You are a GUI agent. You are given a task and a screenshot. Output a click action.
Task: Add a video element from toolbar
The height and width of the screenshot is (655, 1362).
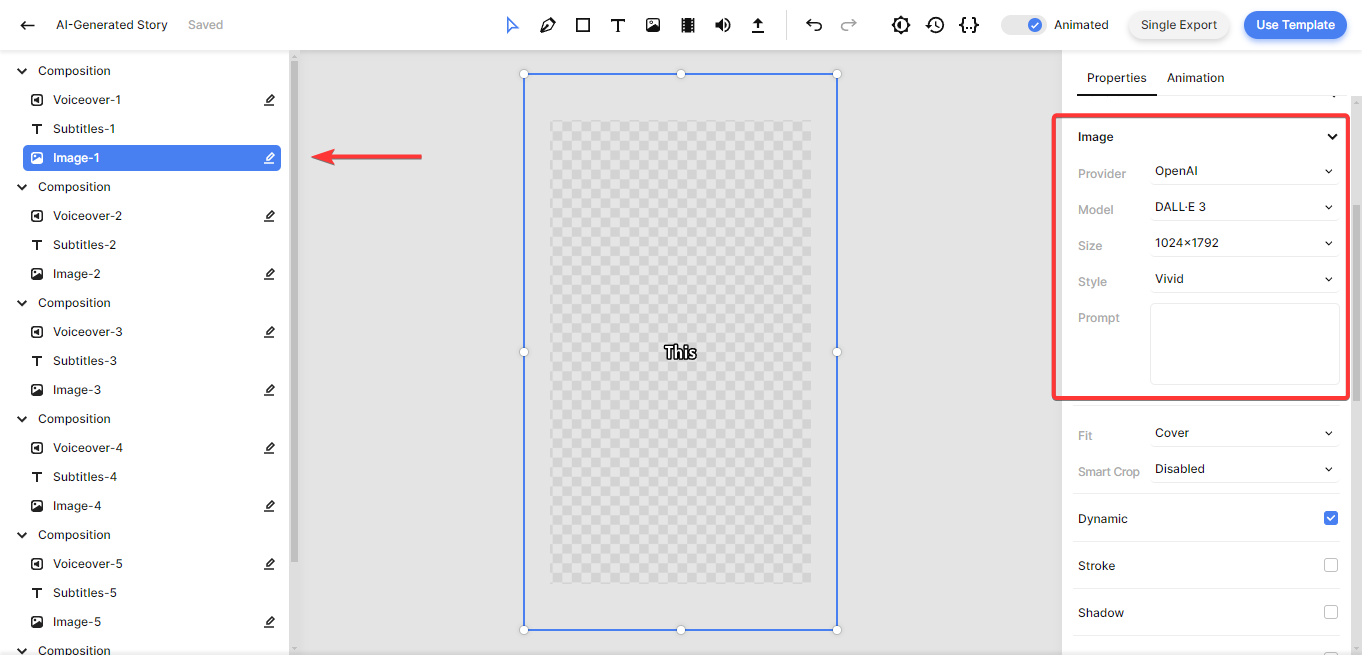[688, 25]
